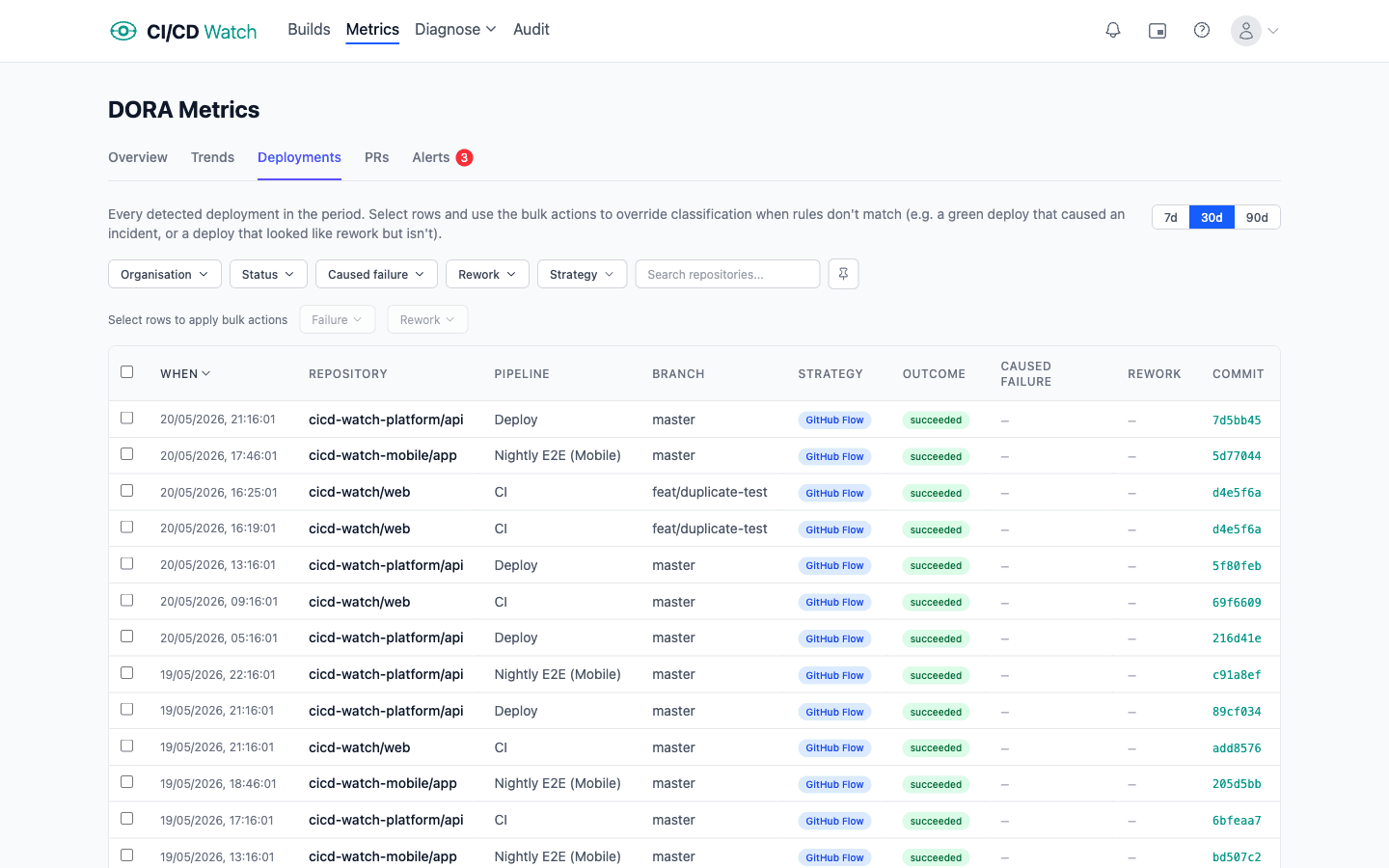Click cicd-watch-platform/api in the 13:16:01 row on 20/05/2026
Image resolution: width=1389 pixels, height=868 pixels.
click(x=386, y=565)
